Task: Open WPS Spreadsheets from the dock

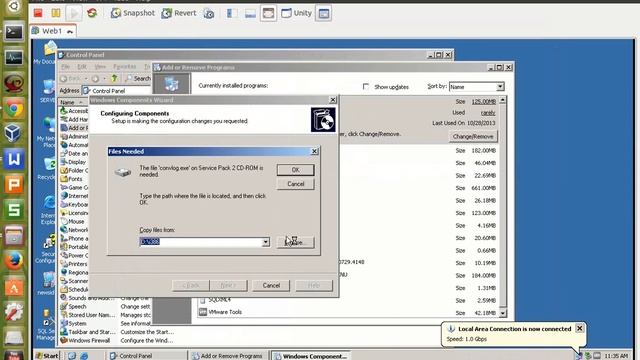Action: click(14, 210)
